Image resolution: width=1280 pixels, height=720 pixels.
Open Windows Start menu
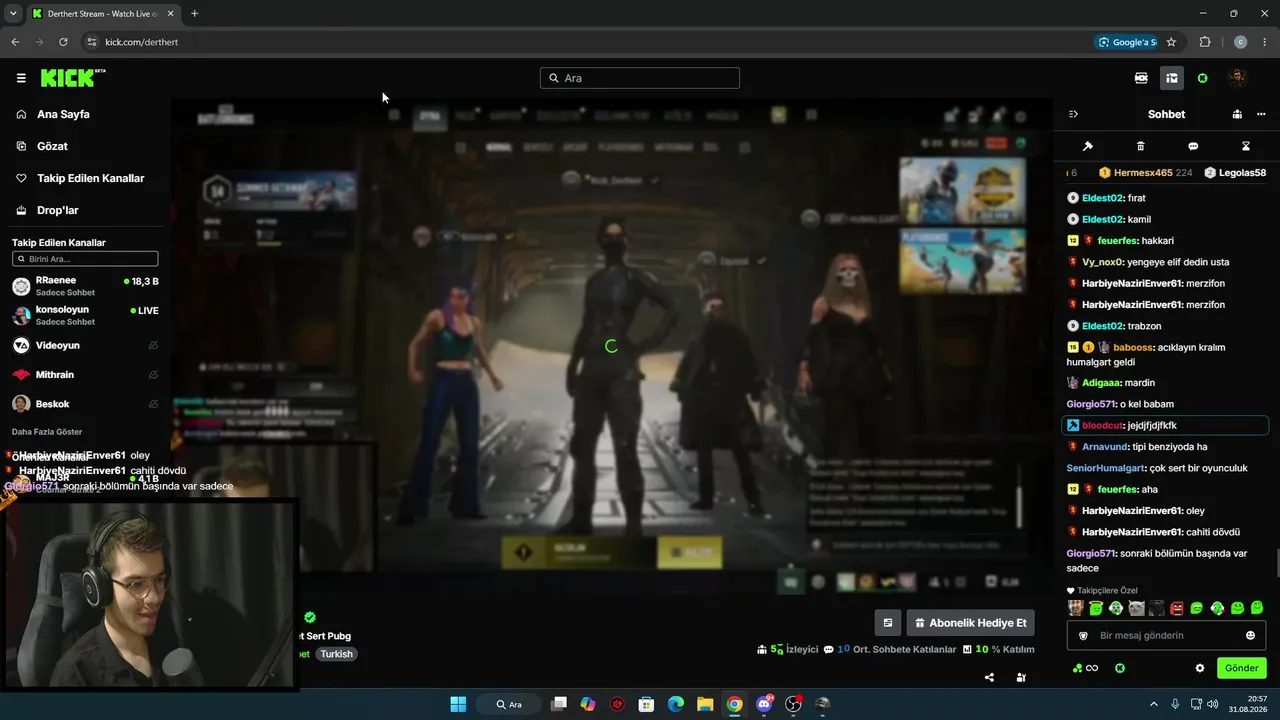(x=458, y=704)
